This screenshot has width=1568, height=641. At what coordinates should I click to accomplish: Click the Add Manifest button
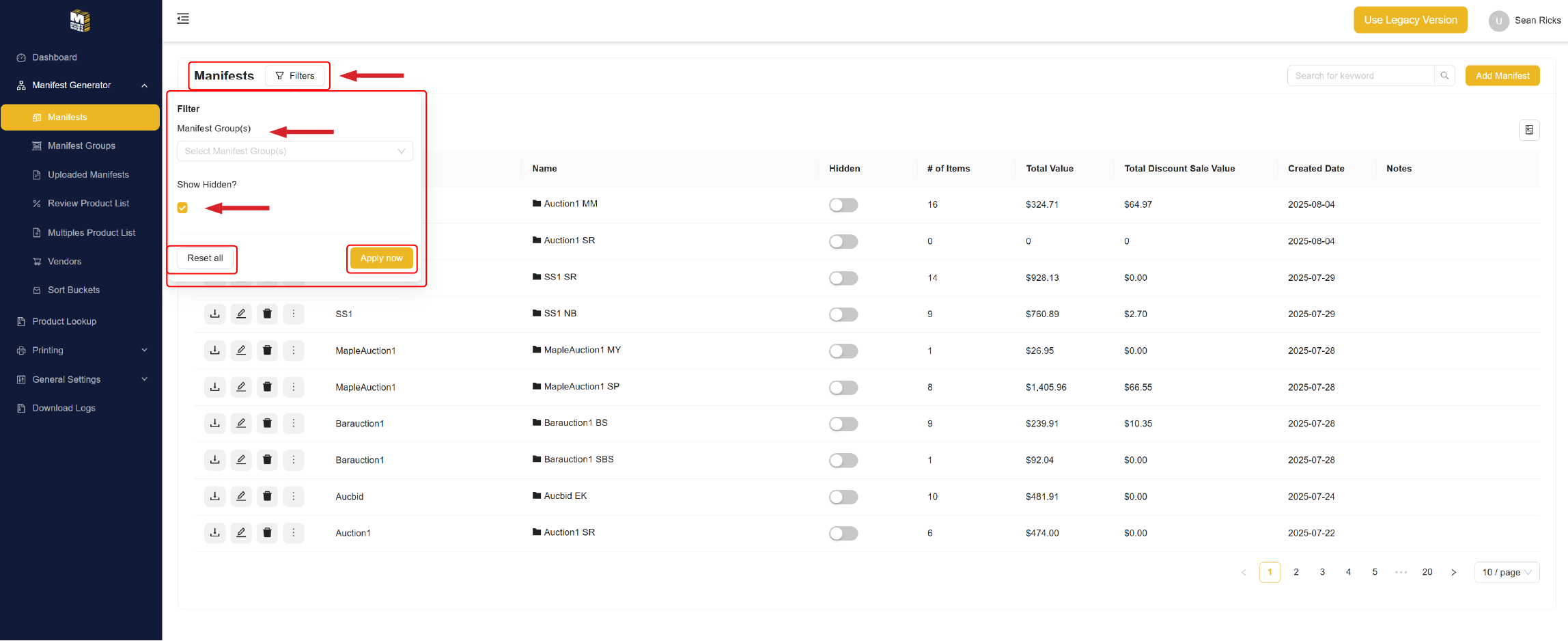pyautogui.click(x=1502, y=76)
